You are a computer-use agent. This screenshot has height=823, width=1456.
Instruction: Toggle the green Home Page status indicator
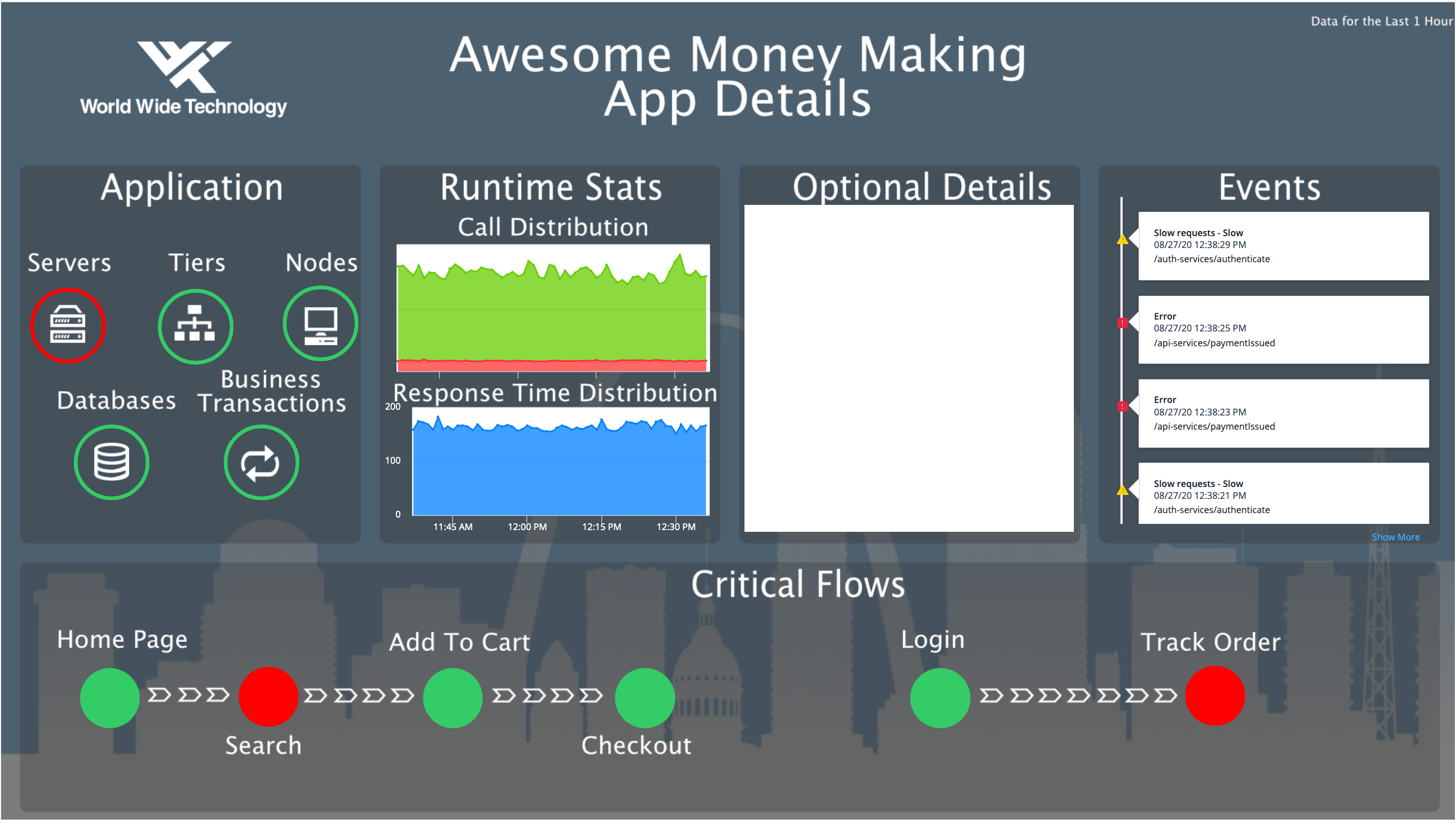coord(110,697)
